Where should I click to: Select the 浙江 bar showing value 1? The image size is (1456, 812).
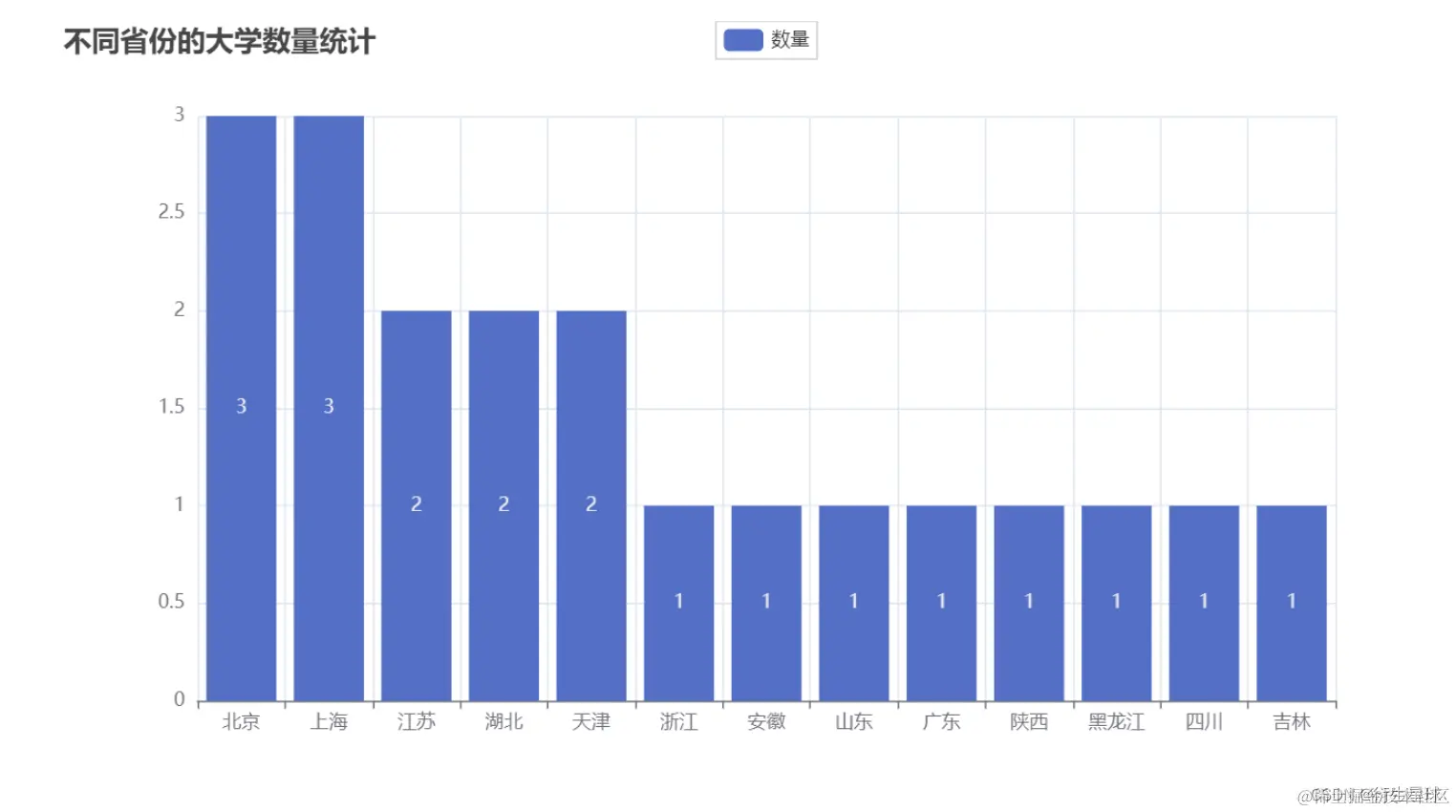[x=678, y=601]
